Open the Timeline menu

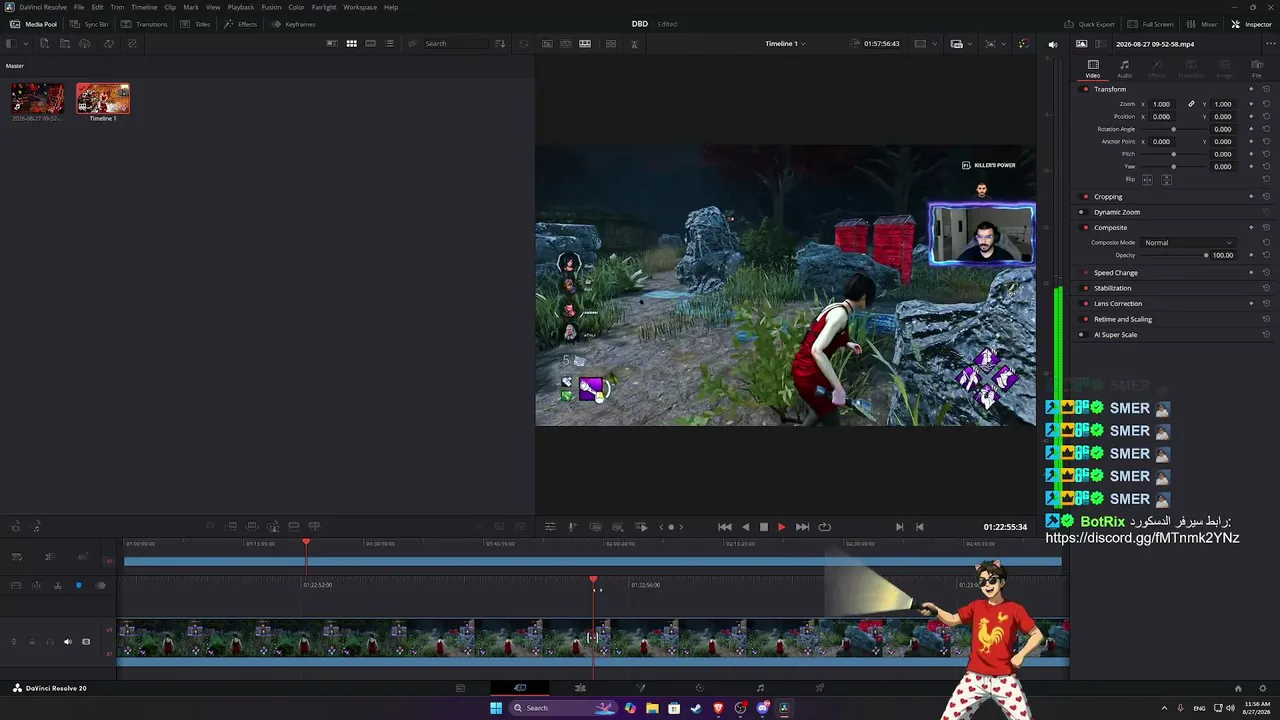coord(144,7)
